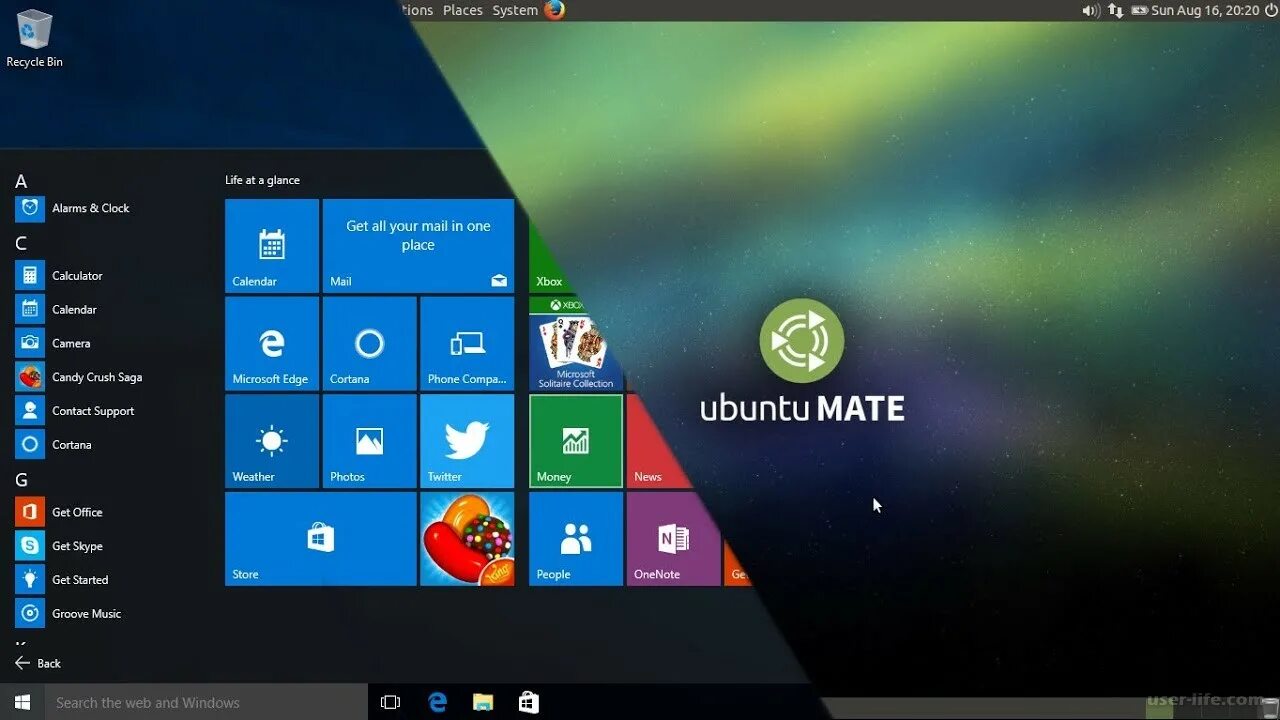Click the battery indicator in Ubuntu panel
1280x720 pixels.
click(1140, 10)
